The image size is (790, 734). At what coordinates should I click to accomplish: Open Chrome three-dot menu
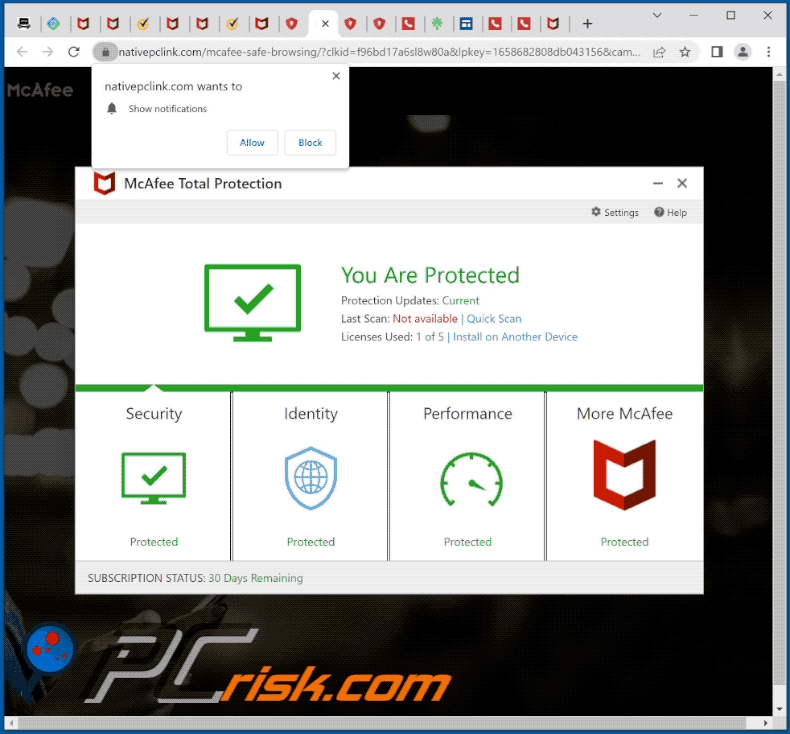[x=768, y=52]
